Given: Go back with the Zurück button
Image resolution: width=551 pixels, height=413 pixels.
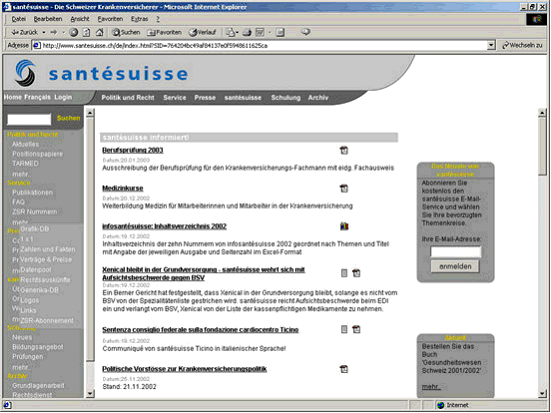Looking at the screenshot, I should pyautogui.click(x=24, y=32).
